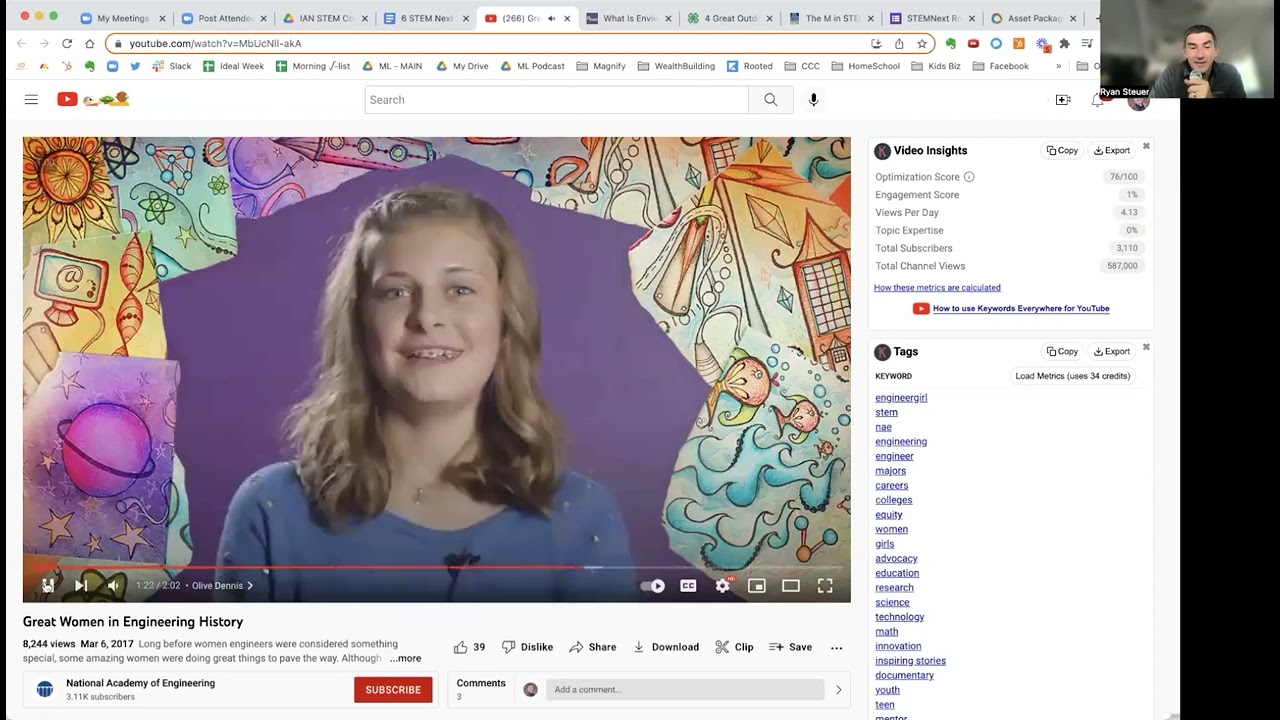1280x720 pixels.
Task: Open the Olive Dennis chapter chevron
Action: [250, 586]
